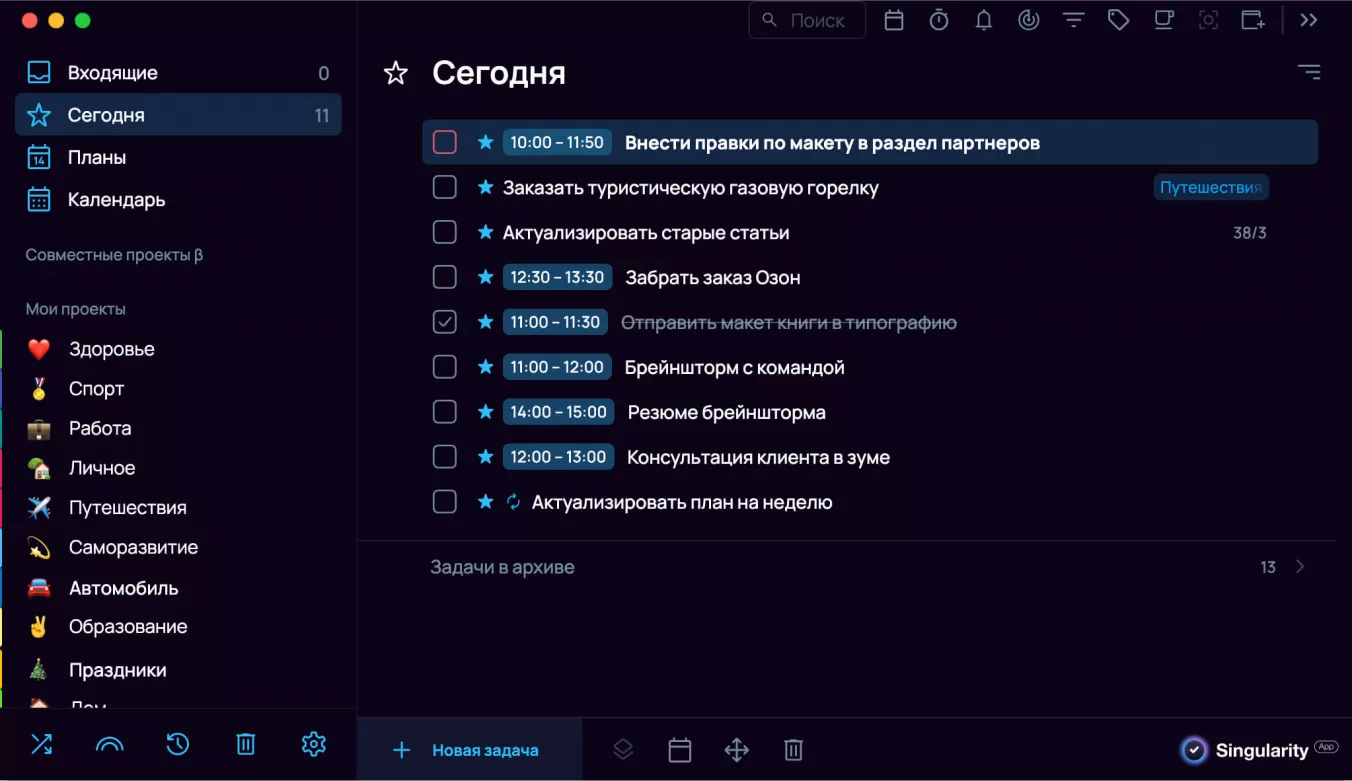Open Входящие in the sidebar
1352x781 pixels.
coord(178,73)
